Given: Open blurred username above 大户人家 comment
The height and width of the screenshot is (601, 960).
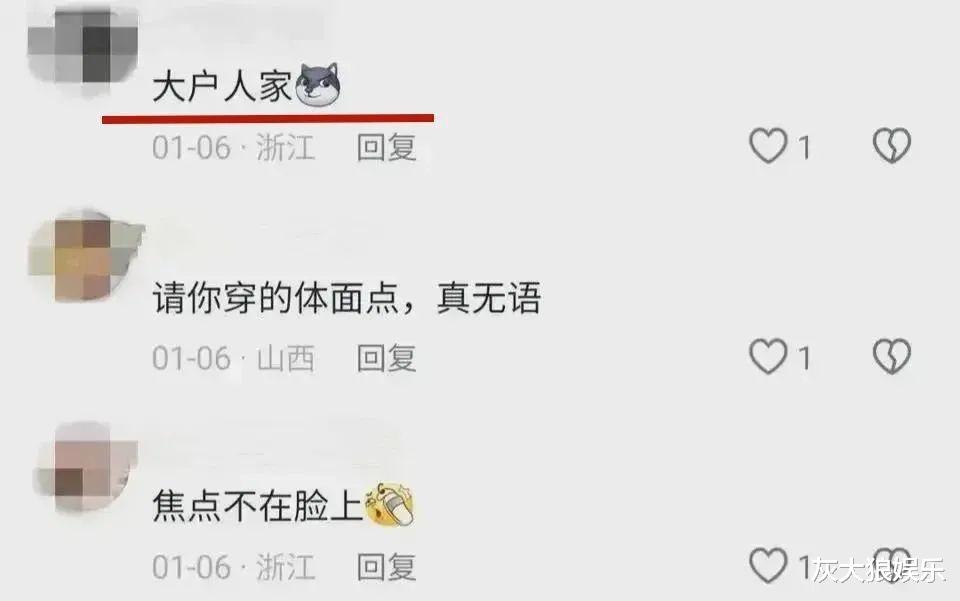Looking at the screenshot, I should [x=239, y=24].
